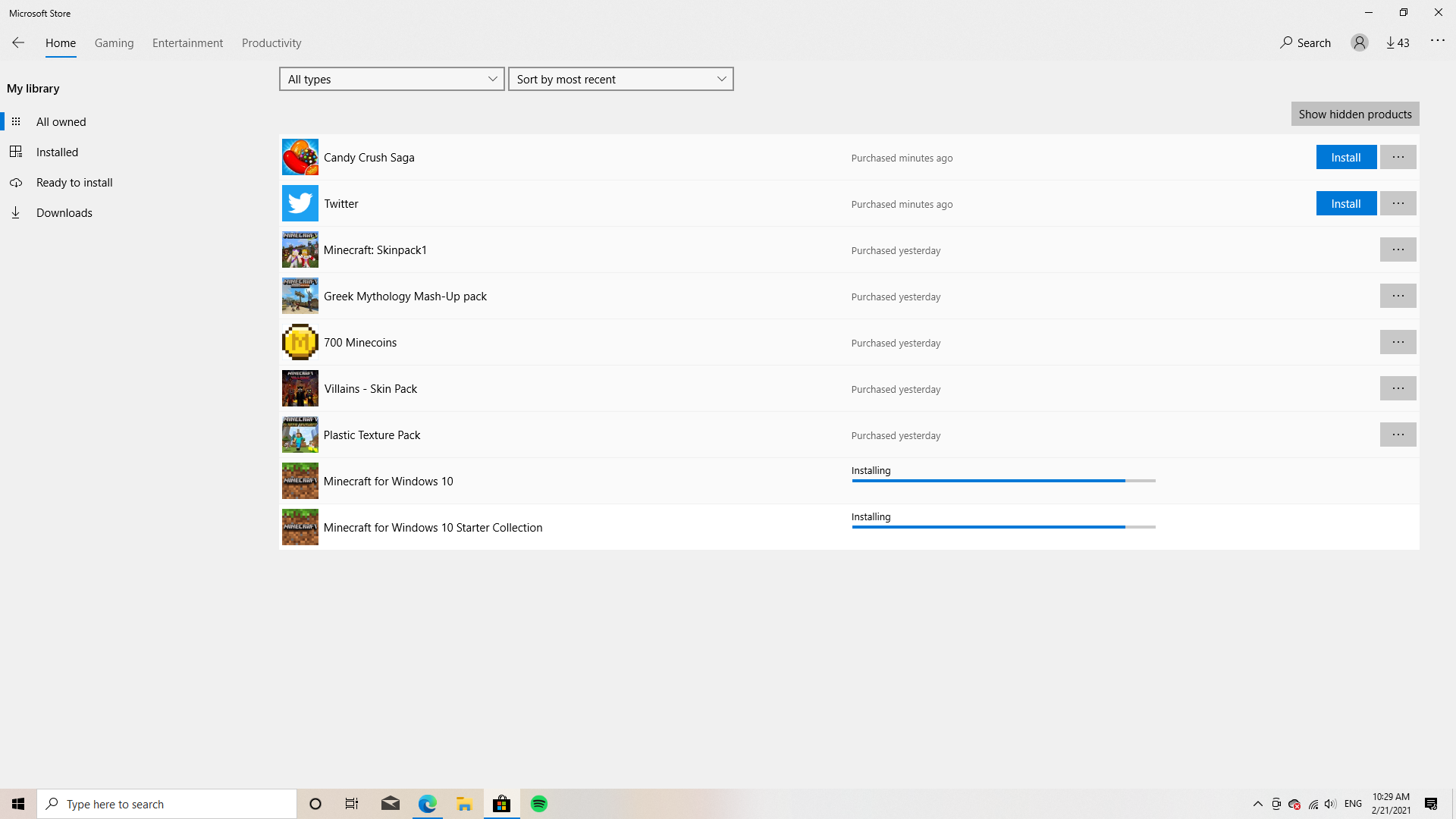Open the See more menu in the top bar

point(1438,41)
